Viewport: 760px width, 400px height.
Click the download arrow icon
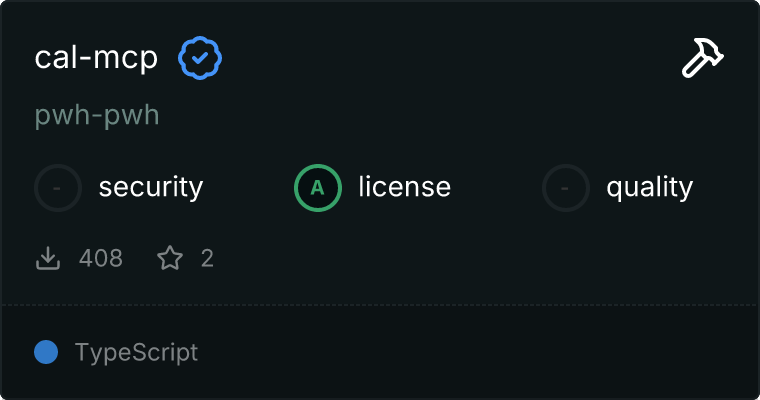[x=48, y=259]
